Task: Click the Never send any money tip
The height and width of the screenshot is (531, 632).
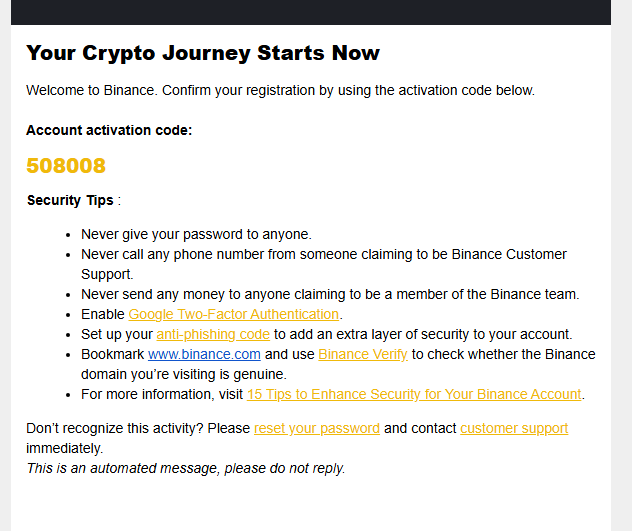Action: pyautogui.click(x=330, y=294)
